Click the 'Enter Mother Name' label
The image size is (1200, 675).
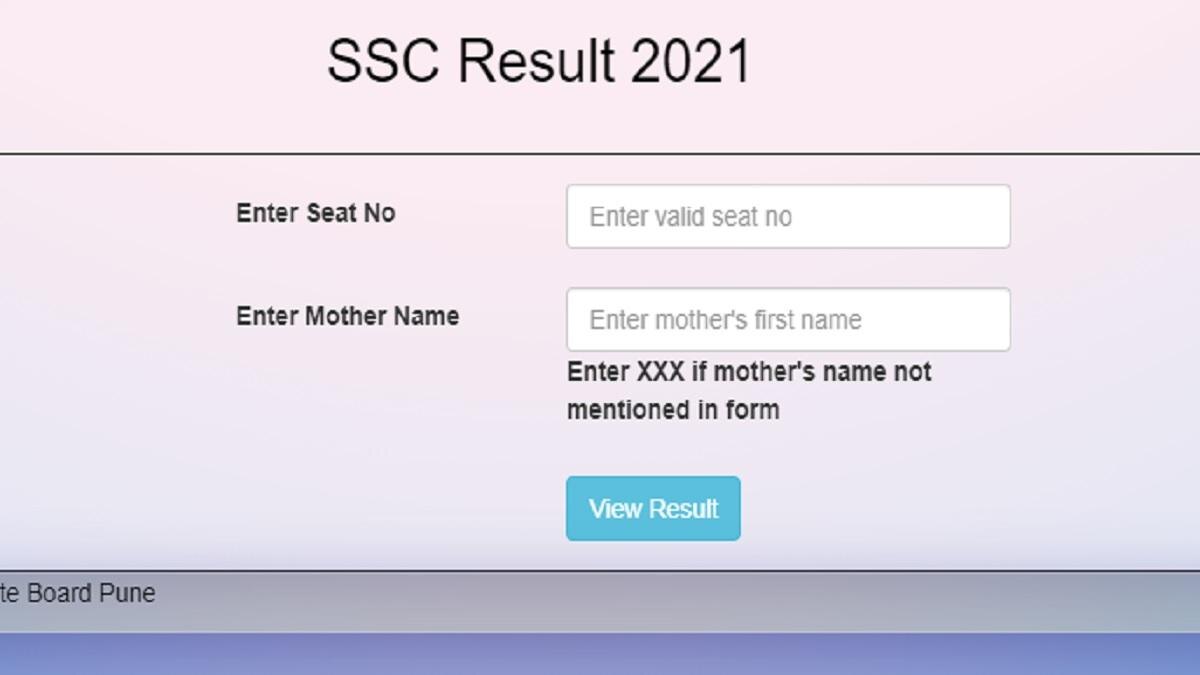tap(347, 316)
